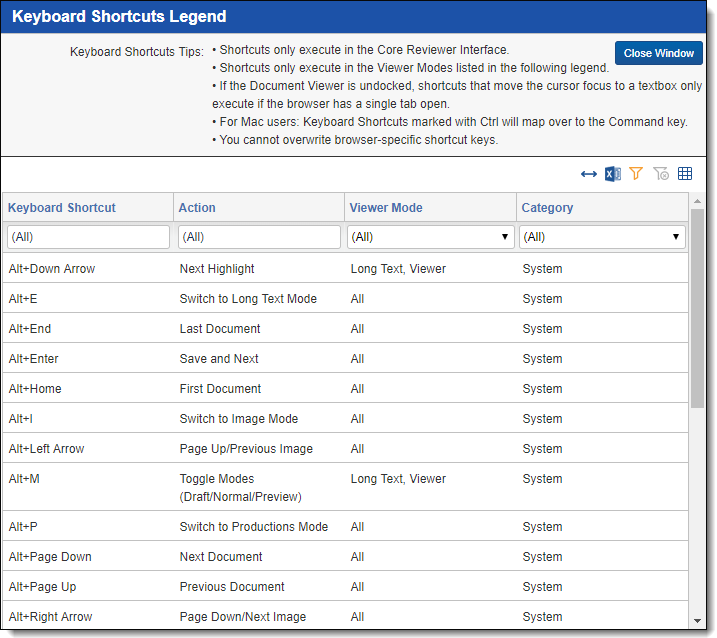The width and height of the screenshot is (717, 638).
Task: Click the clear all filters icon
Action: coord(661,174)
